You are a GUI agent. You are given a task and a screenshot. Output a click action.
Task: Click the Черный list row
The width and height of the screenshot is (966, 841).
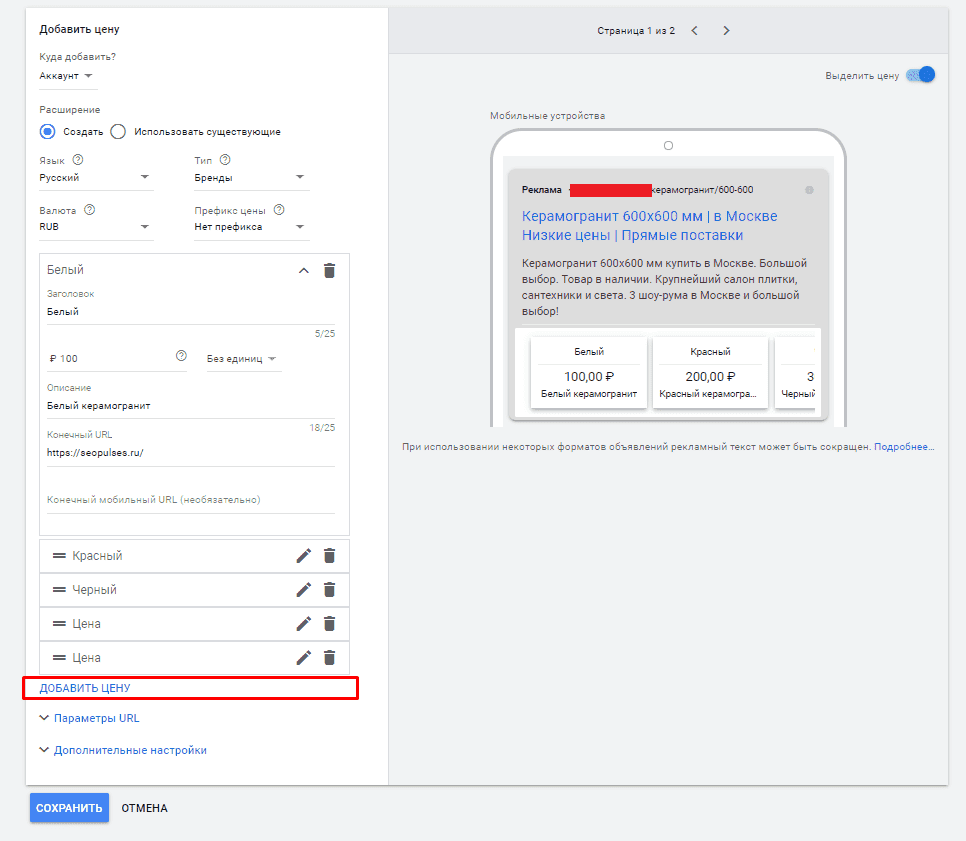[x=194, y=590]
